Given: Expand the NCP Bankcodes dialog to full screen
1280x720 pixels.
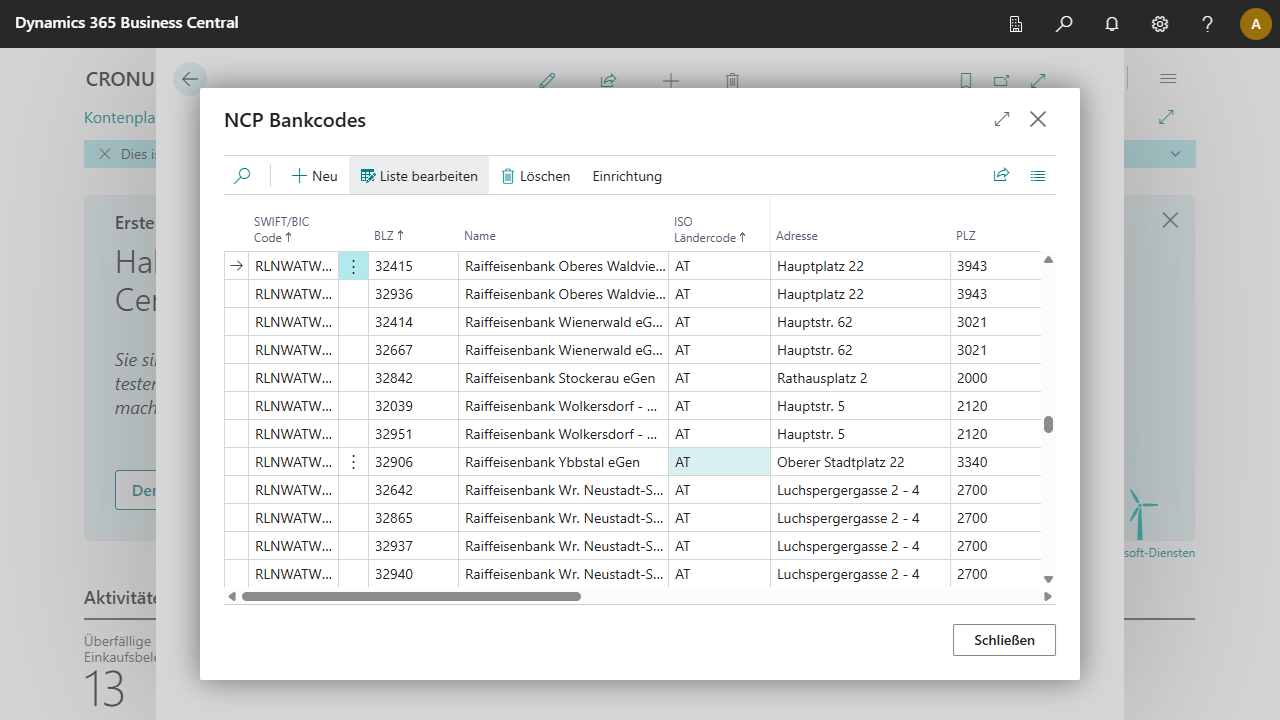Looking at the screenshot, I should [x=1002, y=119].
